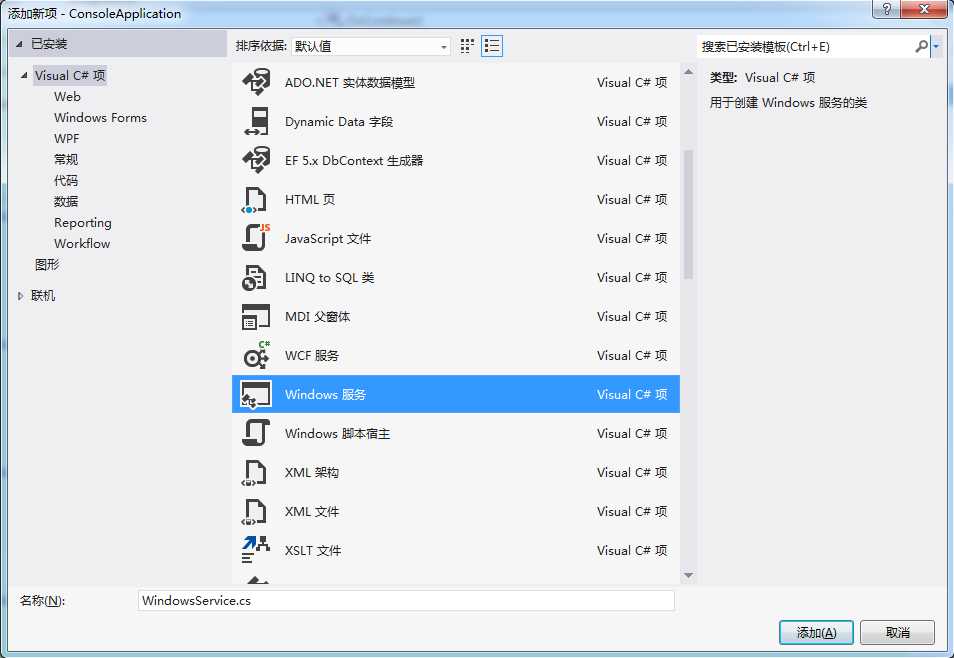Open the search options dropdown arrow

pyautogui.click(x=936, y=46)
